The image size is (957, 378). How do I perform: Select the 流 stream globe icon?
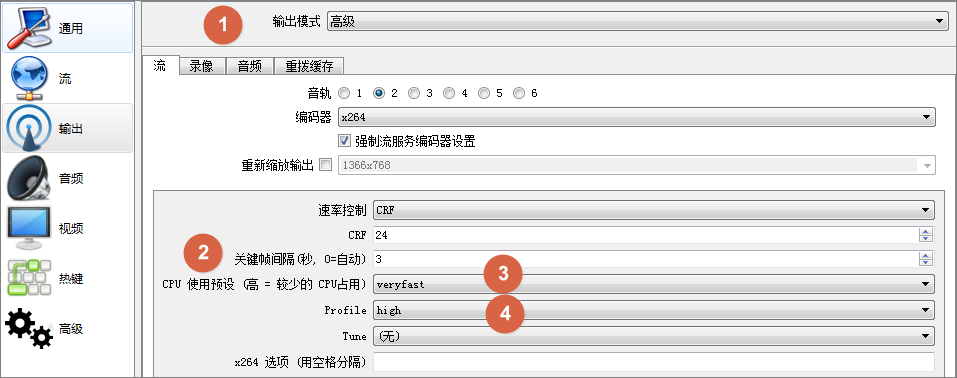click(x=29, y=78)
